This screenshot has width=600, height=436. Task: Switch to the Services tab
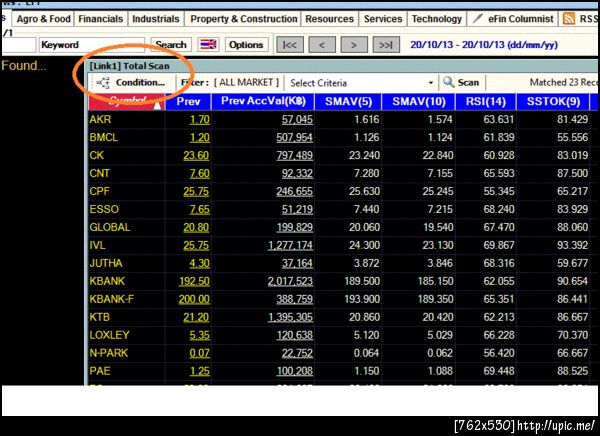[383, 19]
